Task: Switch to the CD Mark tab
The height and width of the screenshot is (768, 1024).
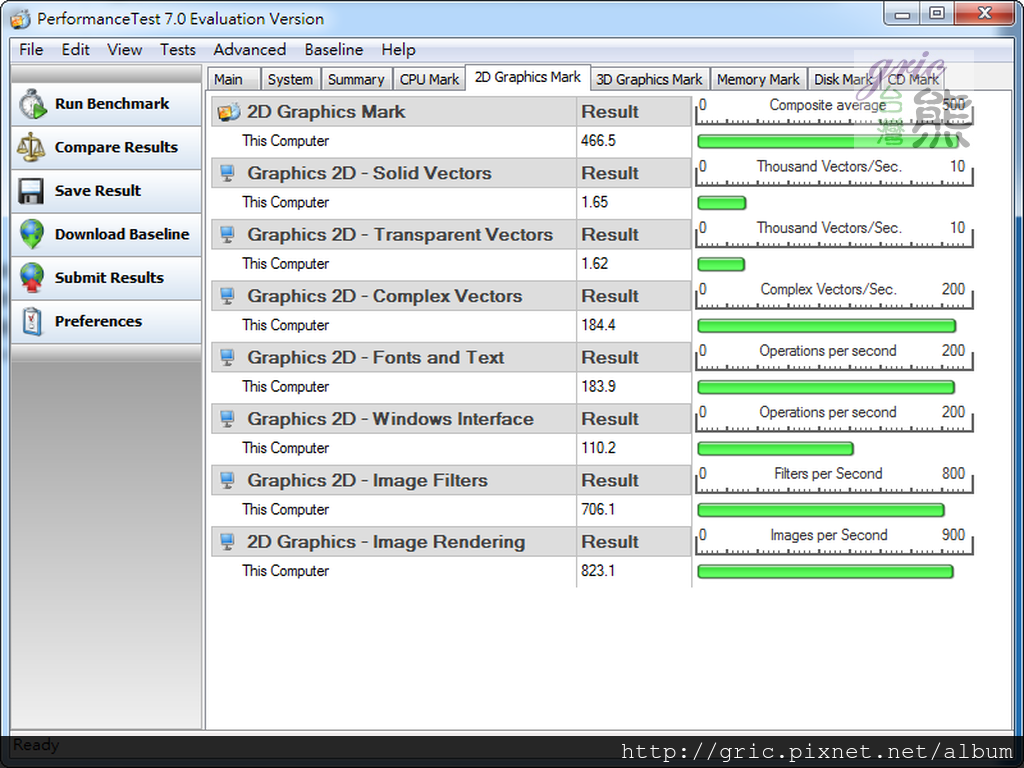Action: pos(913,80)
